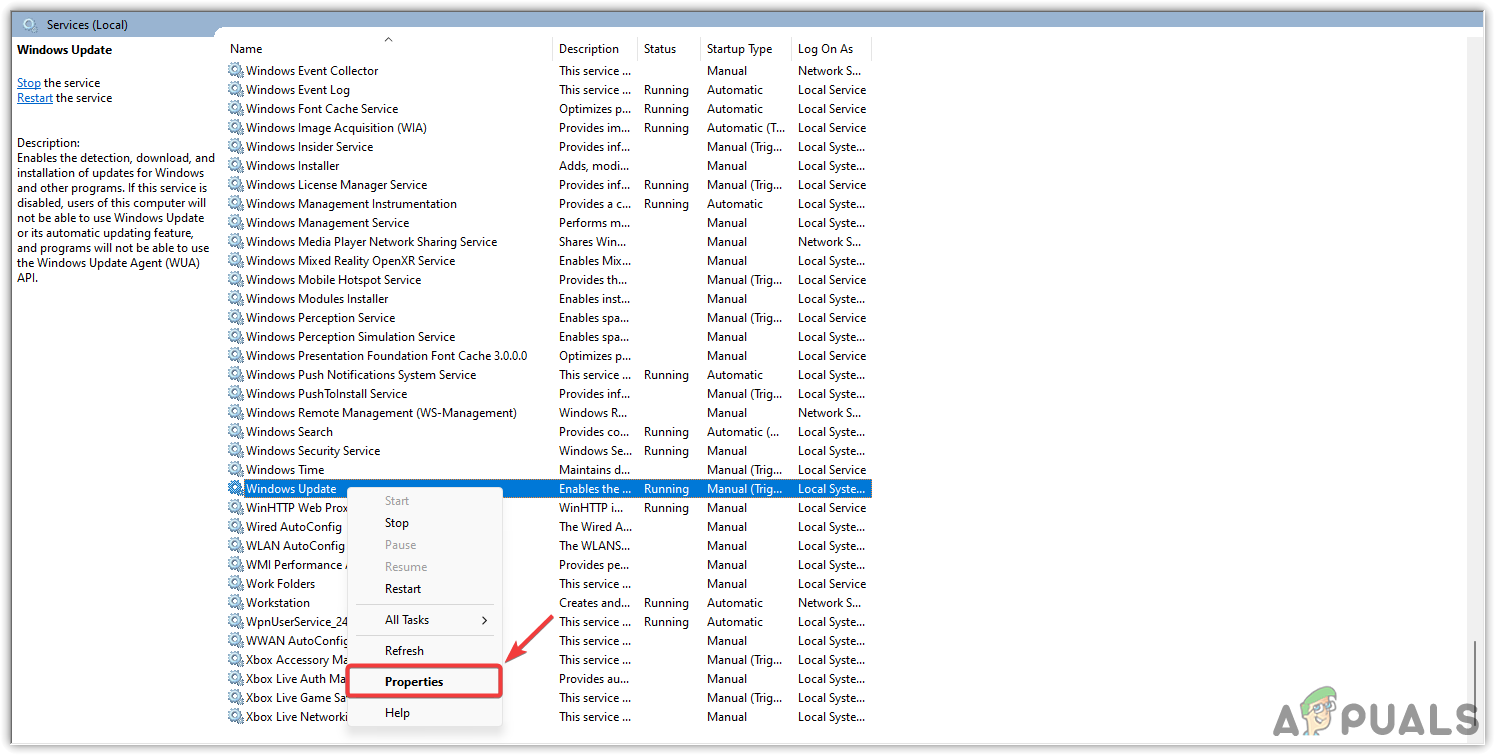Select the Windows Management Service gear icon
This screenshot has height=755, width=1495.
pos(236,223)
